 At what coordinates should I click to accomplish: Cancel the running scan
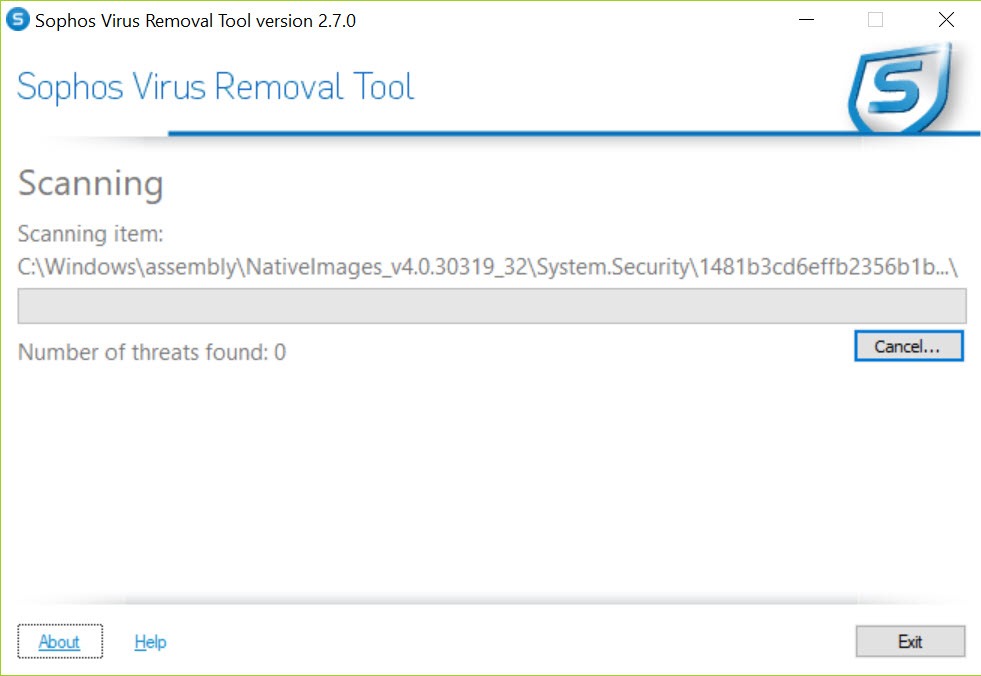pos(908,346)
